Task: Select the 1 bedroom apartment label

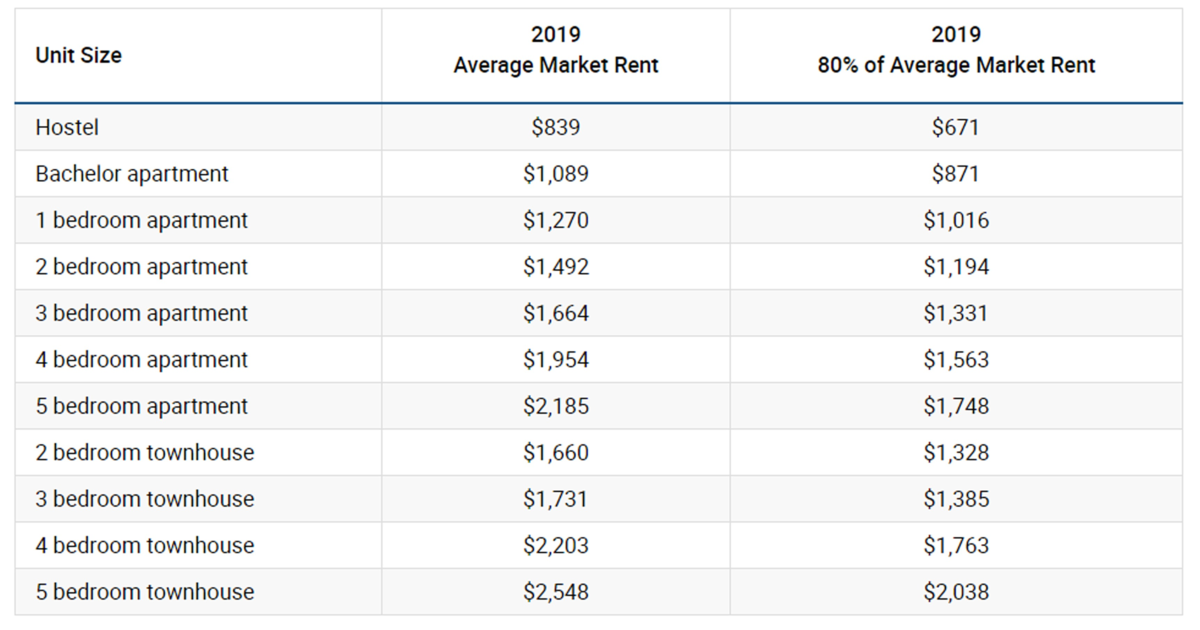Action: coord(141,221)
